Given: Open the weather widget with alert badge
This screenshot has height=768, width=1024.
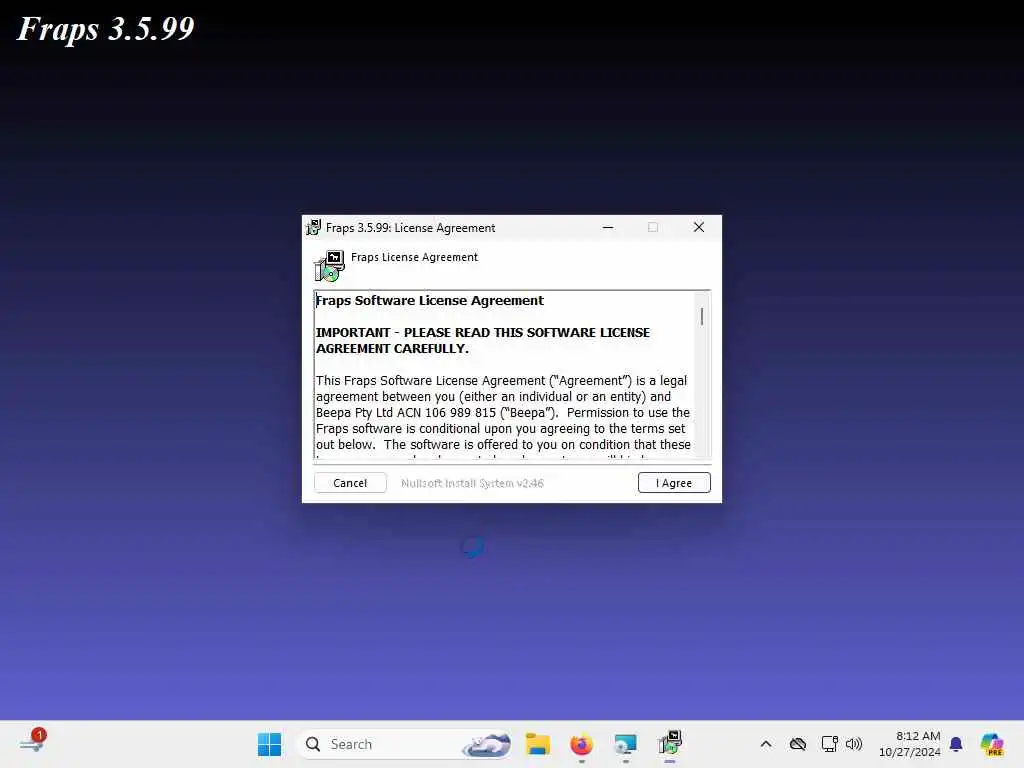Looking at the screenshot, I should click(x=33, y=741).
